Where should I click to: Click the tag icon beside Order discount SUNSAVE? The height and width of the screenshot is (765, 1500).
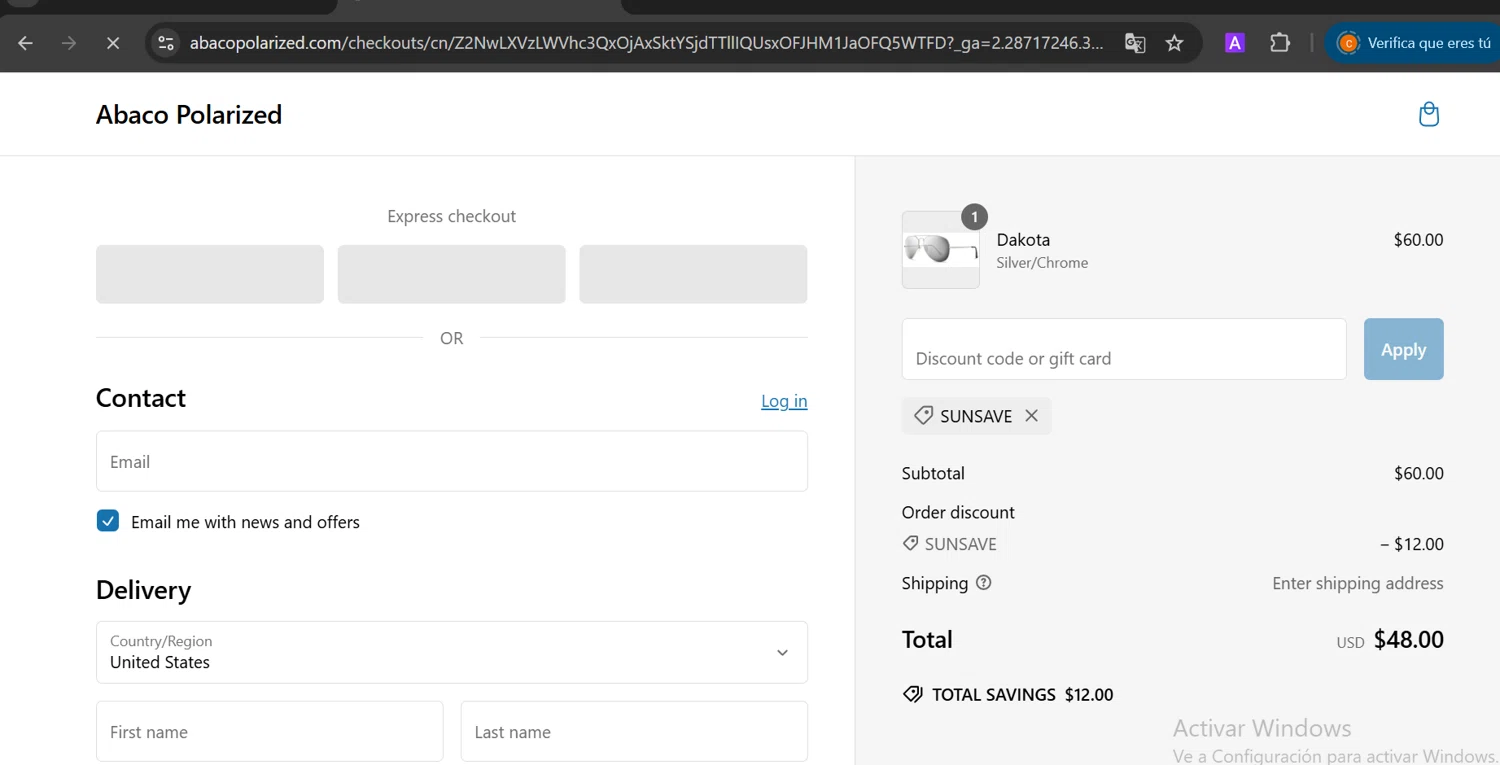910,543
